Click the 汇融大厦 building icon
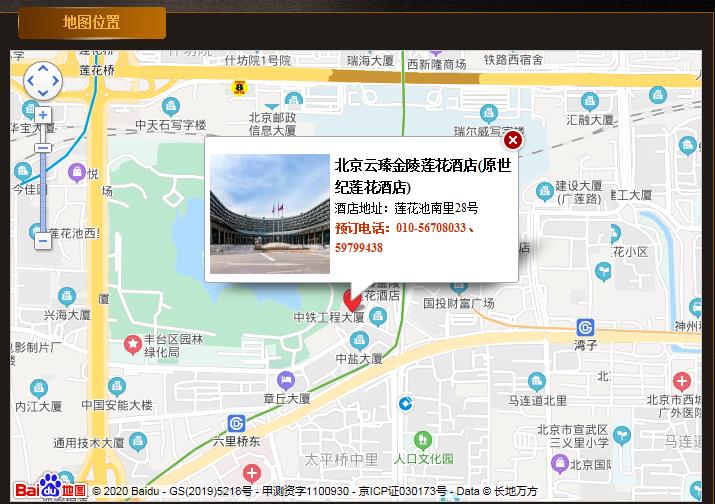This screenshot has height=504, width=715. (590, 102)
